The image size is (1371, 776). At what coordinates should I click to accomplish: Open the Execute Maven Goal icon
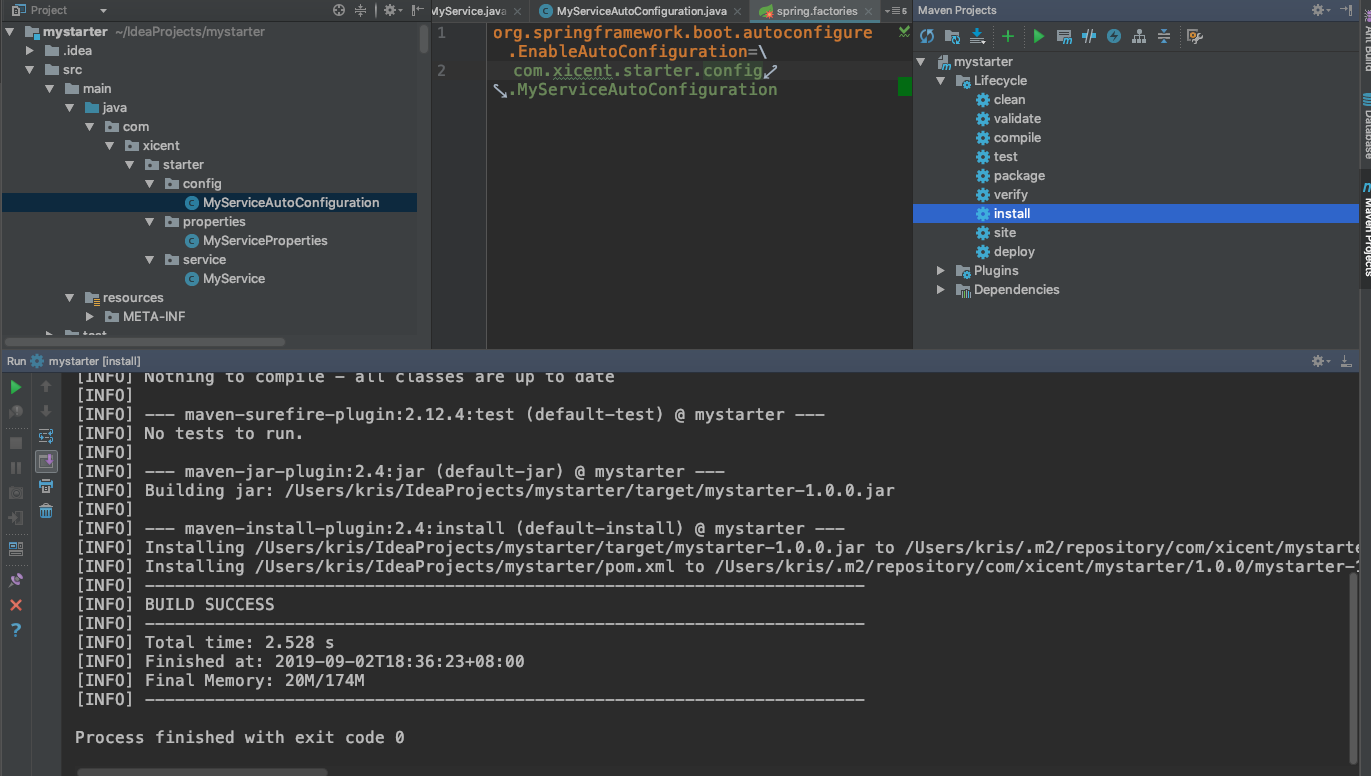point(1064,36)
